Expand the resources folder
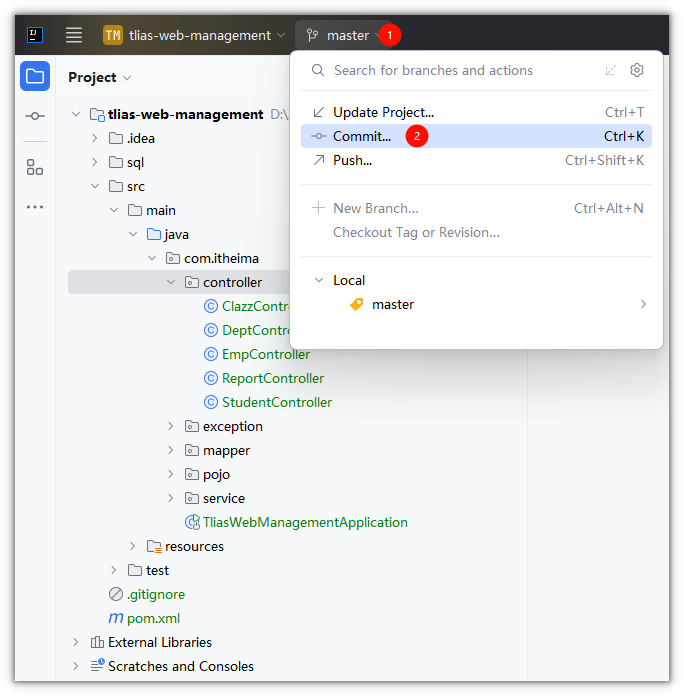 [x=132, y=546]
